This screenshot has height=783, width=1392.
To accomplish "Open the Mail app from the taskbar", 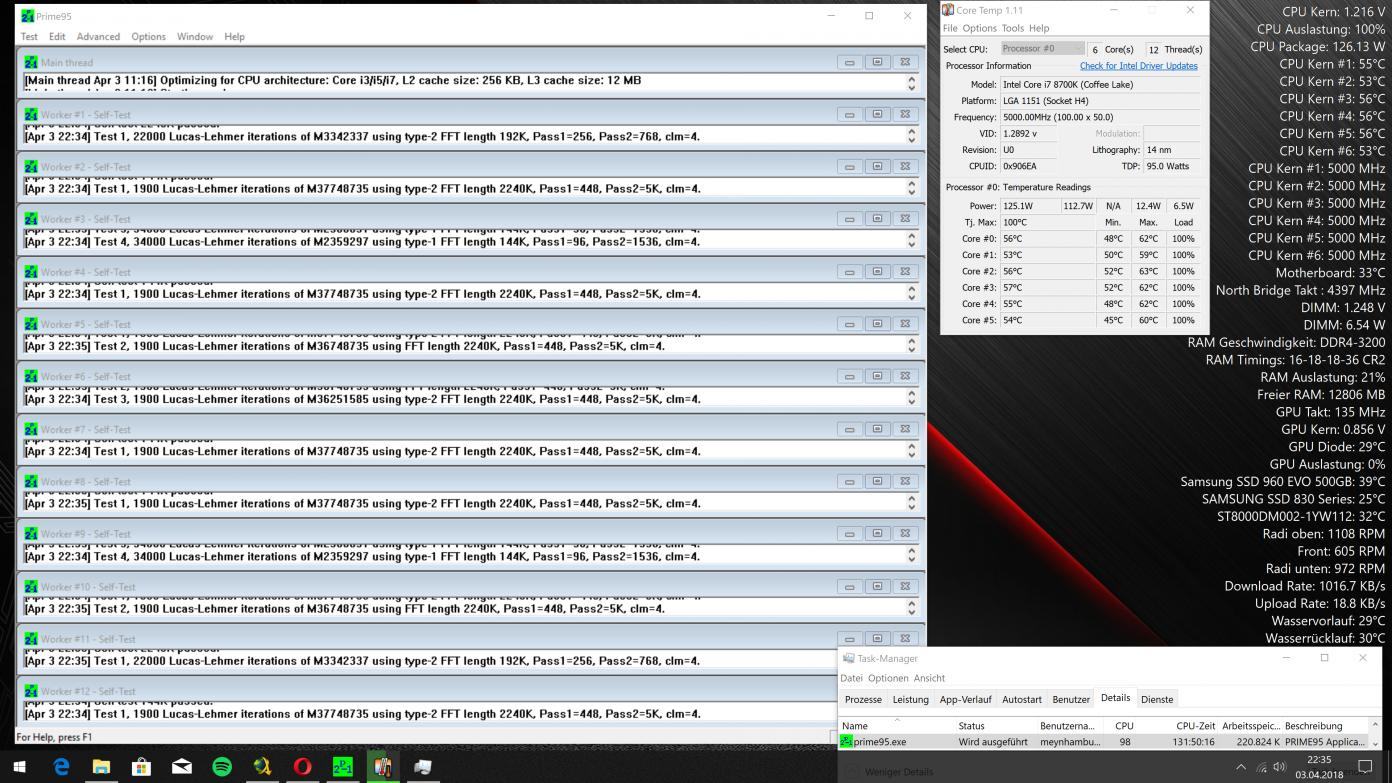I will pos(182,767).
